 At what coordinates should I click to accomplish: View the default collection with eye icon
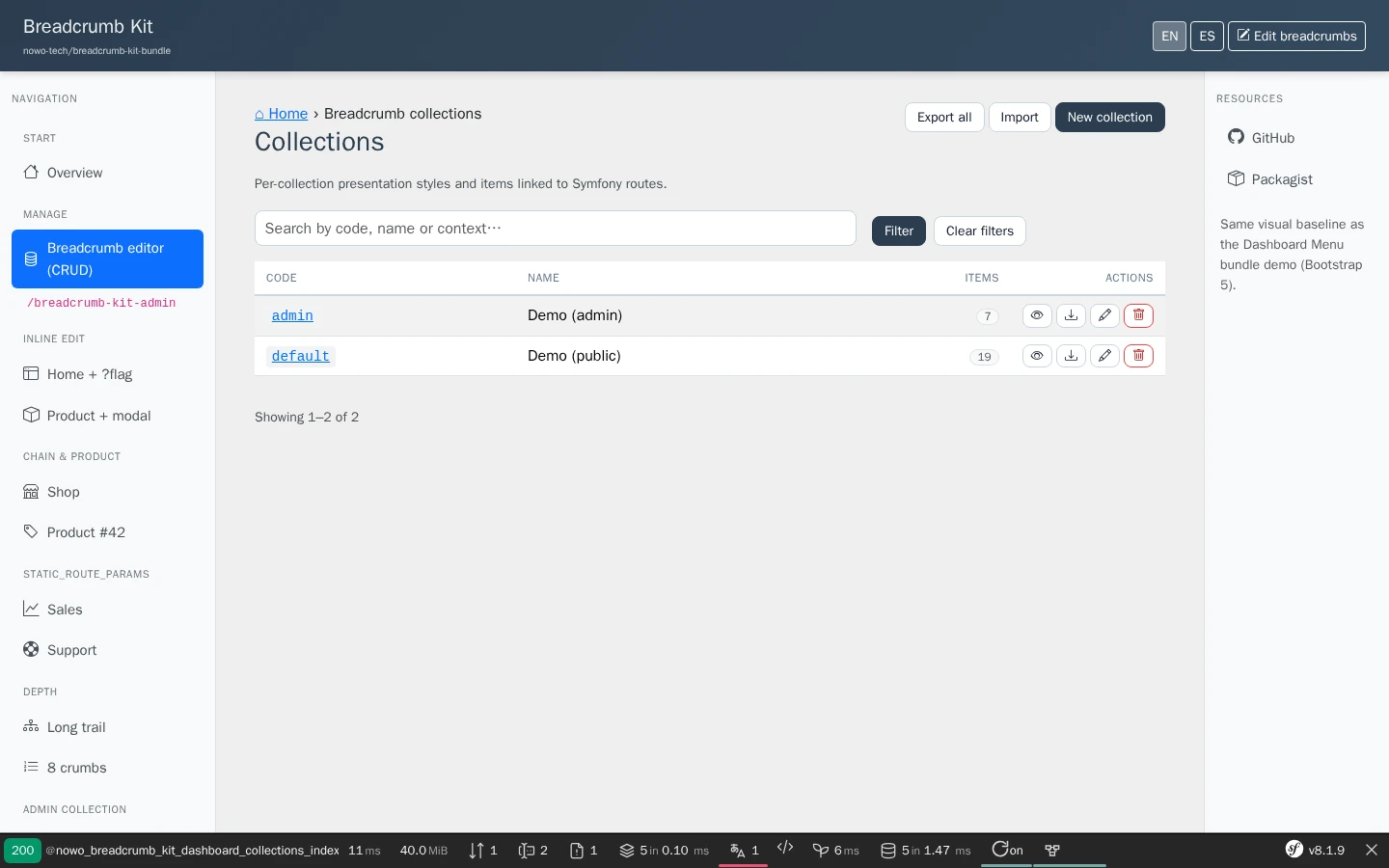(1037, 356)
